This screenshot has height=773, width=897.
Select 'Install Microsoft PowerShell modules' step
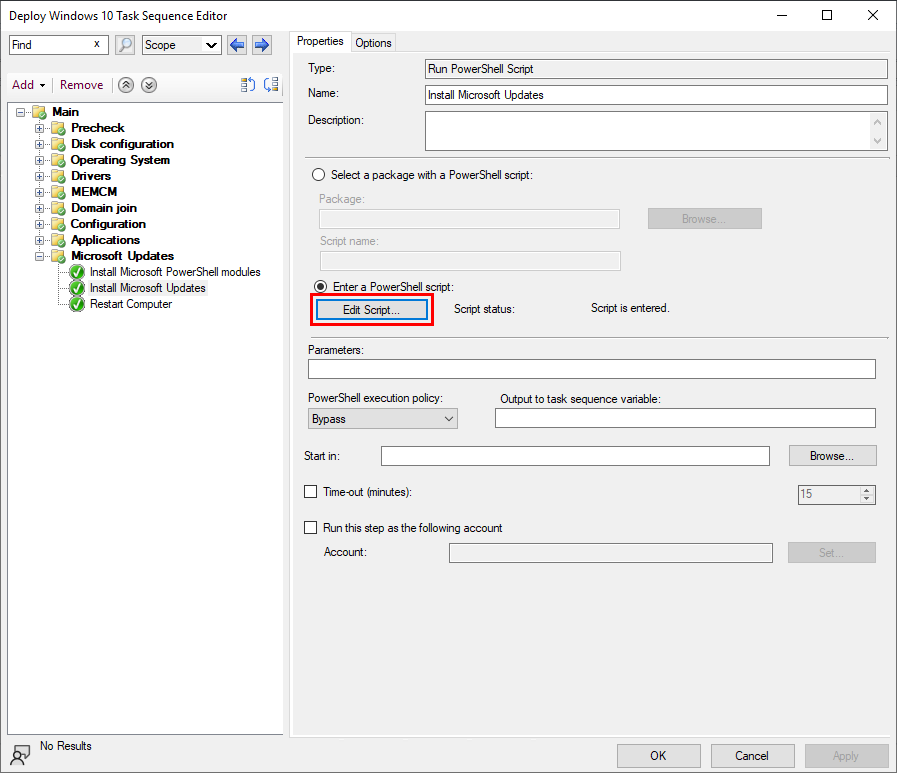click(x=175, y=272)
